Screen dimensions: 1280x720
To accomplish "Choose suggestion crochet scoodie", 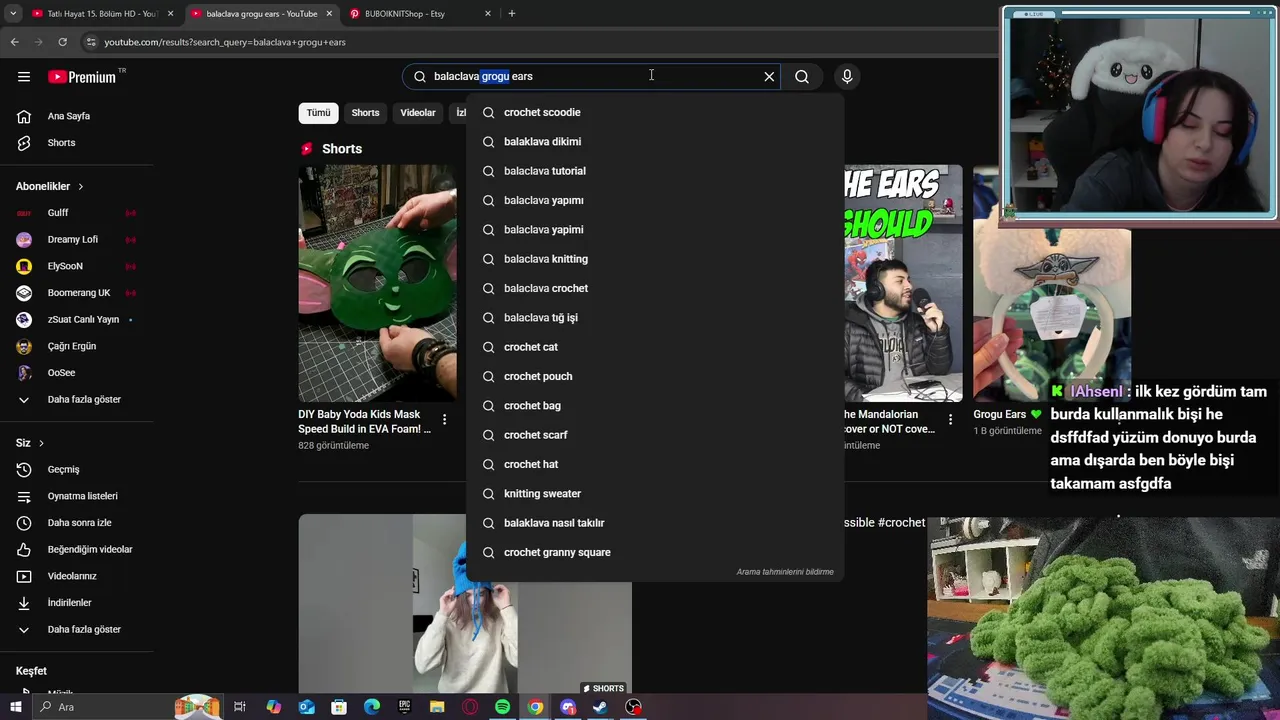I will (655, 113).
